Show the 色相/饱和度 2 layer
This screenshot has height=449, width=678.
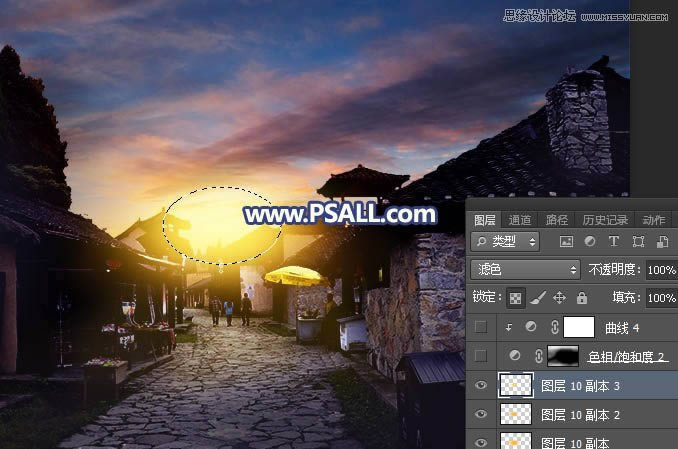point(482,356)
